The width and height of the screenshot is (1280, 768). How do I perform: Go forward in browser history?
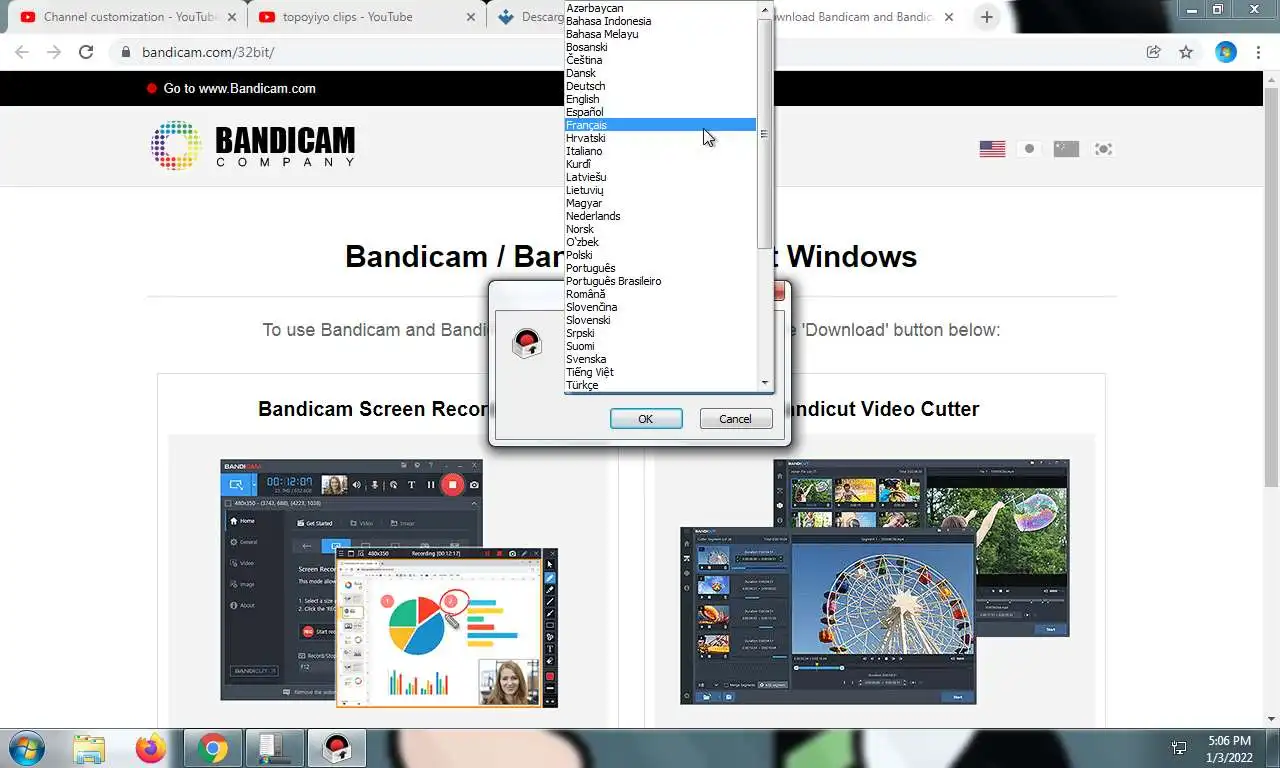(54, 52)
